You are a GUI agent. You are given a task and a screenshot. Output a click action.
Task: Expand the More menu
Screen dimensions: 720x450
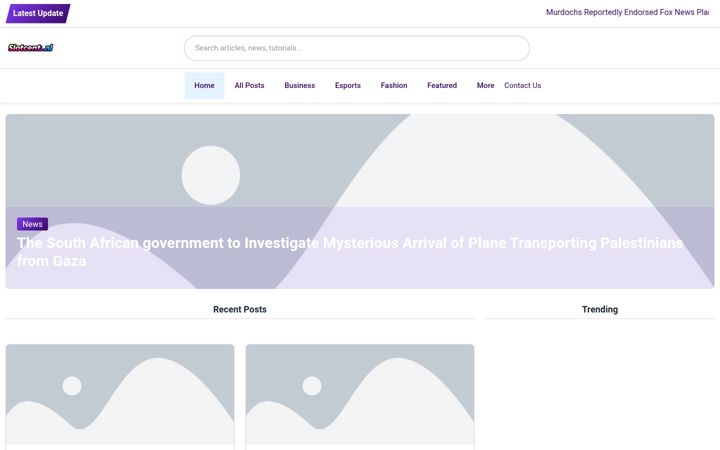(x=485, y=85)
